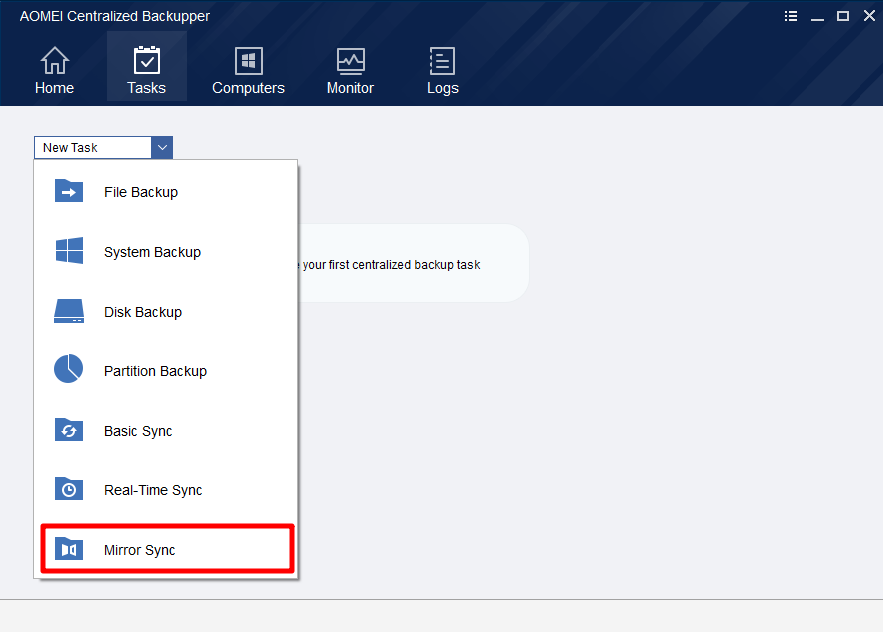The width and height of the screenshot is (883, 632).
Task: Click the New Task combo box field
Action: (93, 148)
